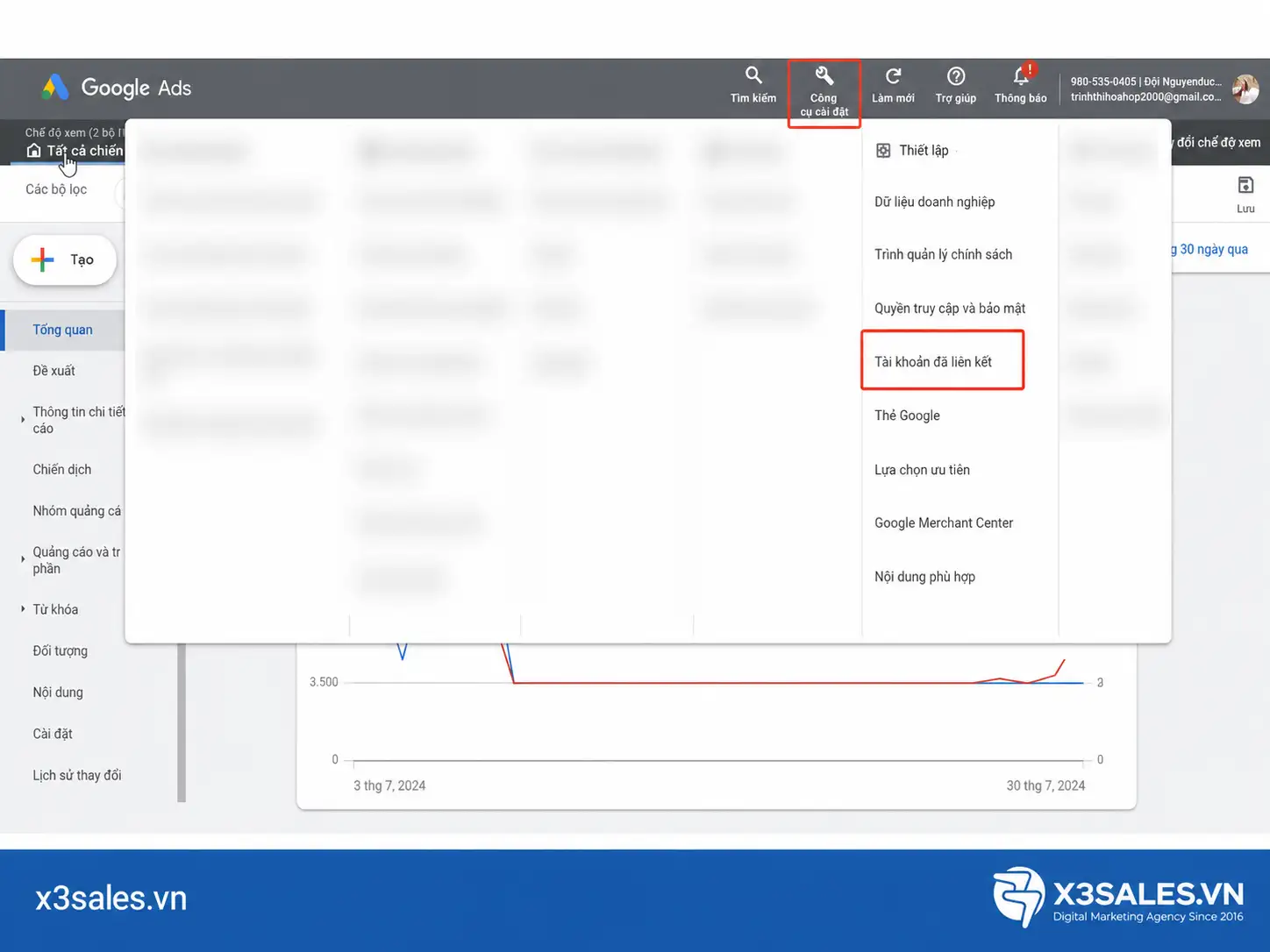This screenshot has width=1270, height=952.
Task: Open Nhóm quảng cáo sidebar page
Action: (x=77, y=511)
